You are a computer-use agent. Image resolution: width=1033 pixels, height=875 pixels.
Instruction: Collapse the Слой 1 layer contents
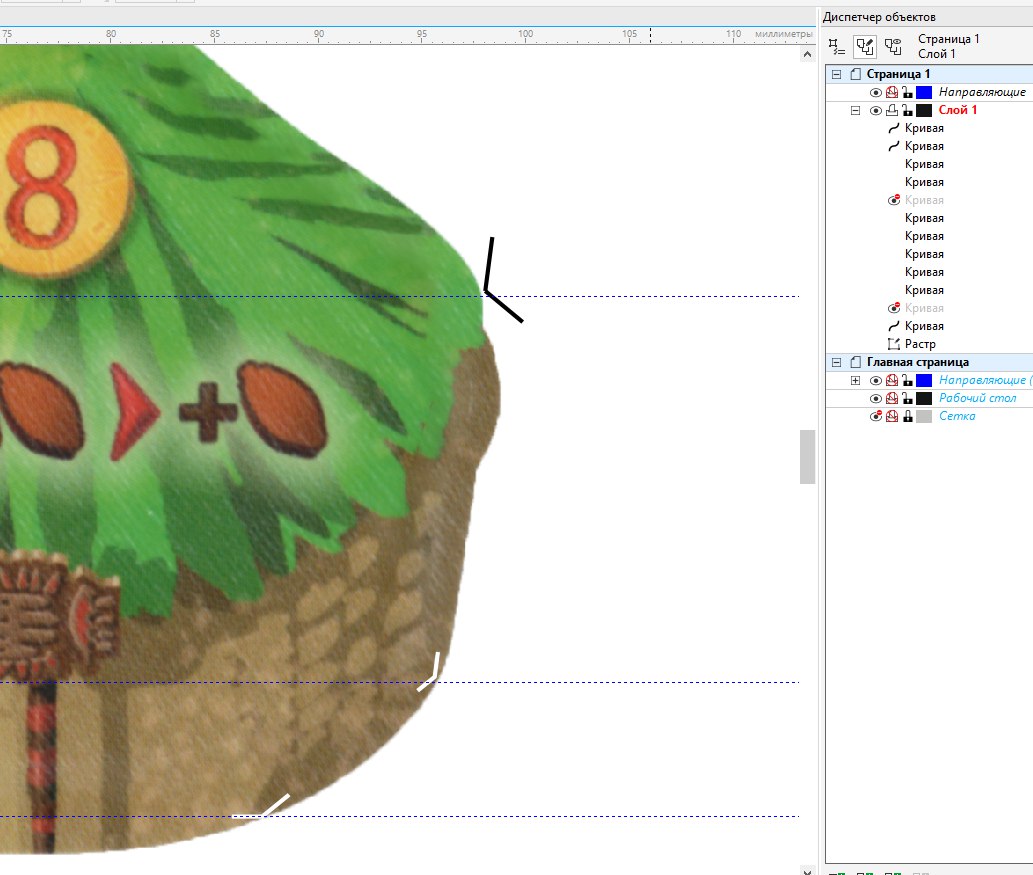click(x=855, y=111)
